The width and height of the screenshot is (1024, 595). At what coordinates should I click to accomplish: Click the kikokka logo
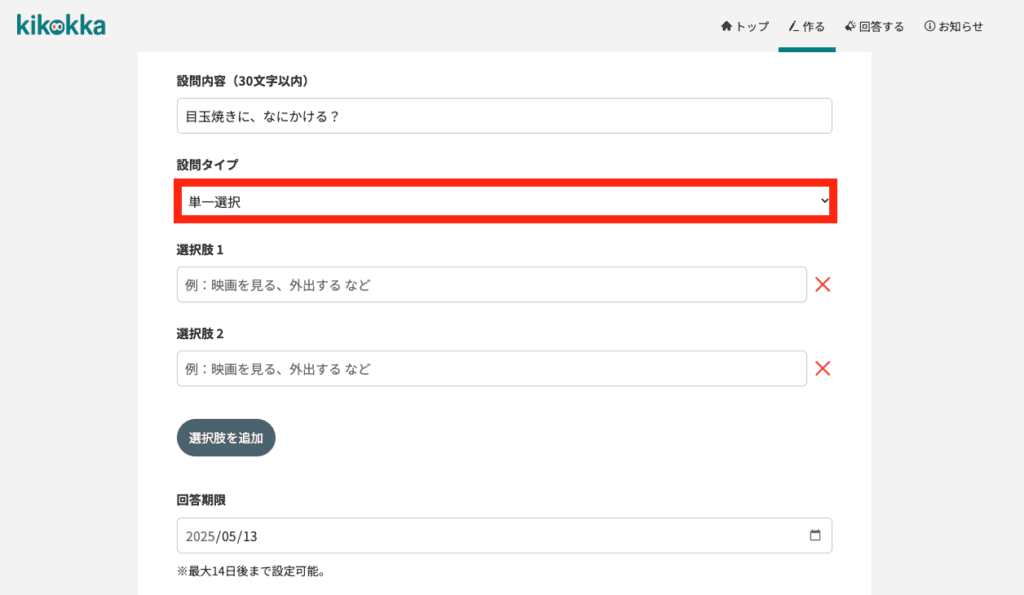point(61,25)
